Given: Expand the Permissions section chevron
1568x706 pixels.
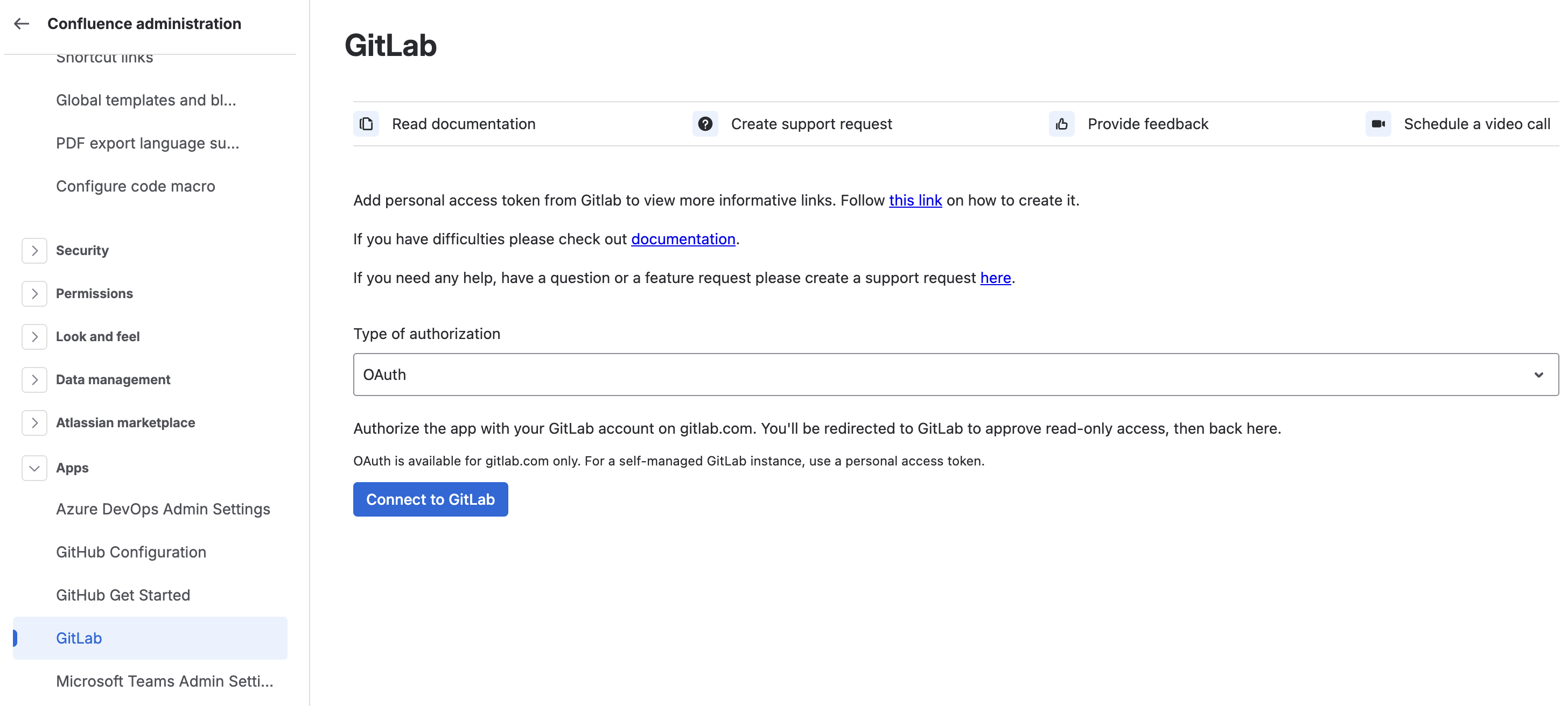Looking at the screenshot, I should point(34,294).
